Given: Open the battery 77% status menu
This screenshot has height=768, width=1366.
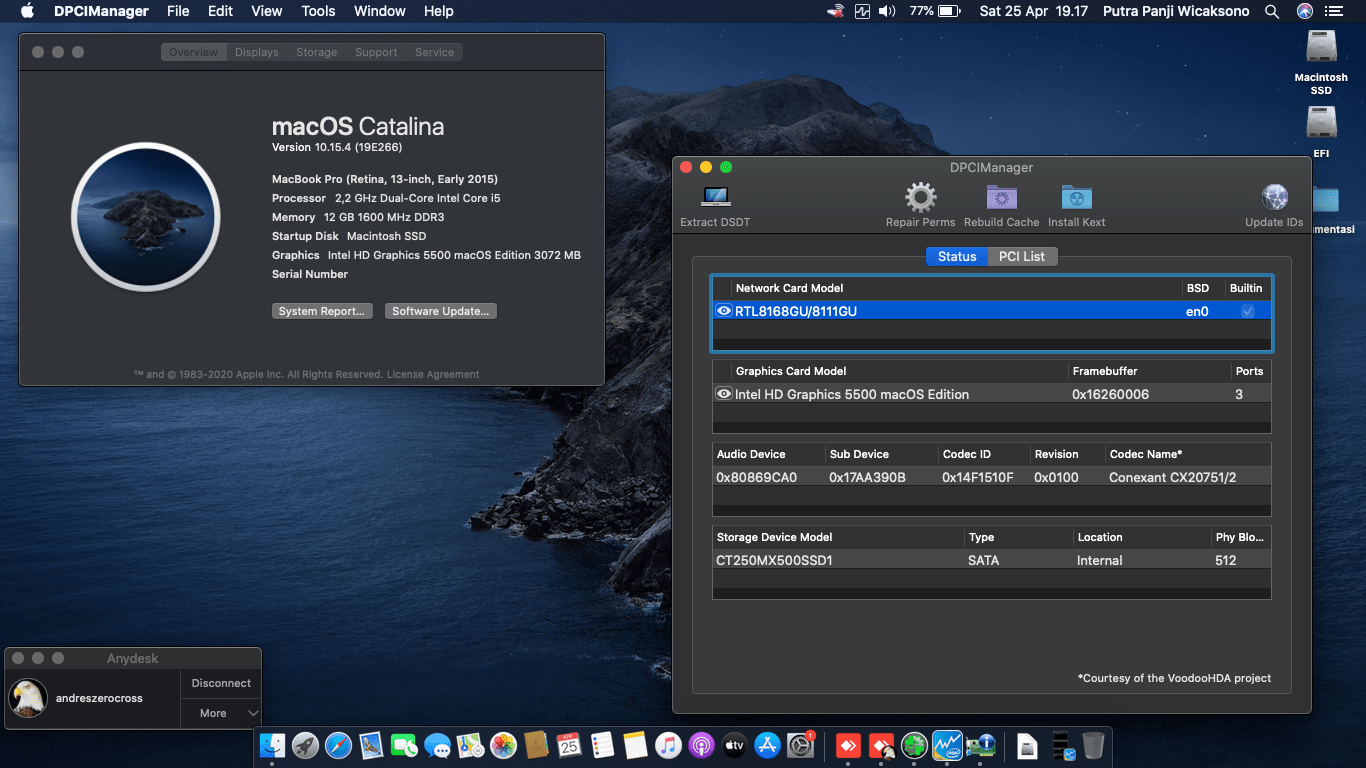Looking at the screenshot, I should 935,11.
